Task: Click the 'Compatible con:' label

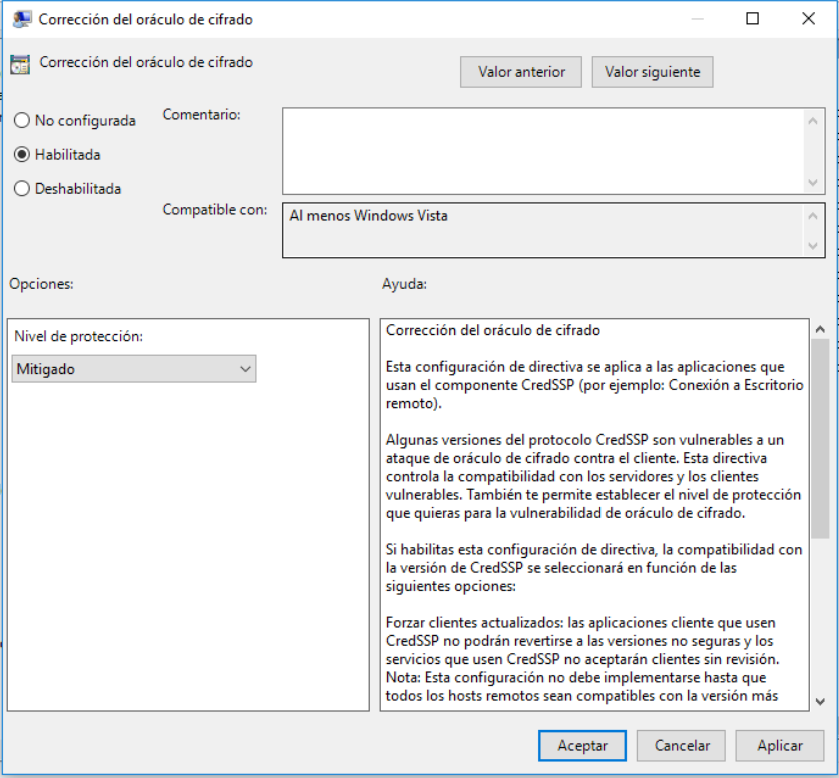Action: (x=215, y=209)
